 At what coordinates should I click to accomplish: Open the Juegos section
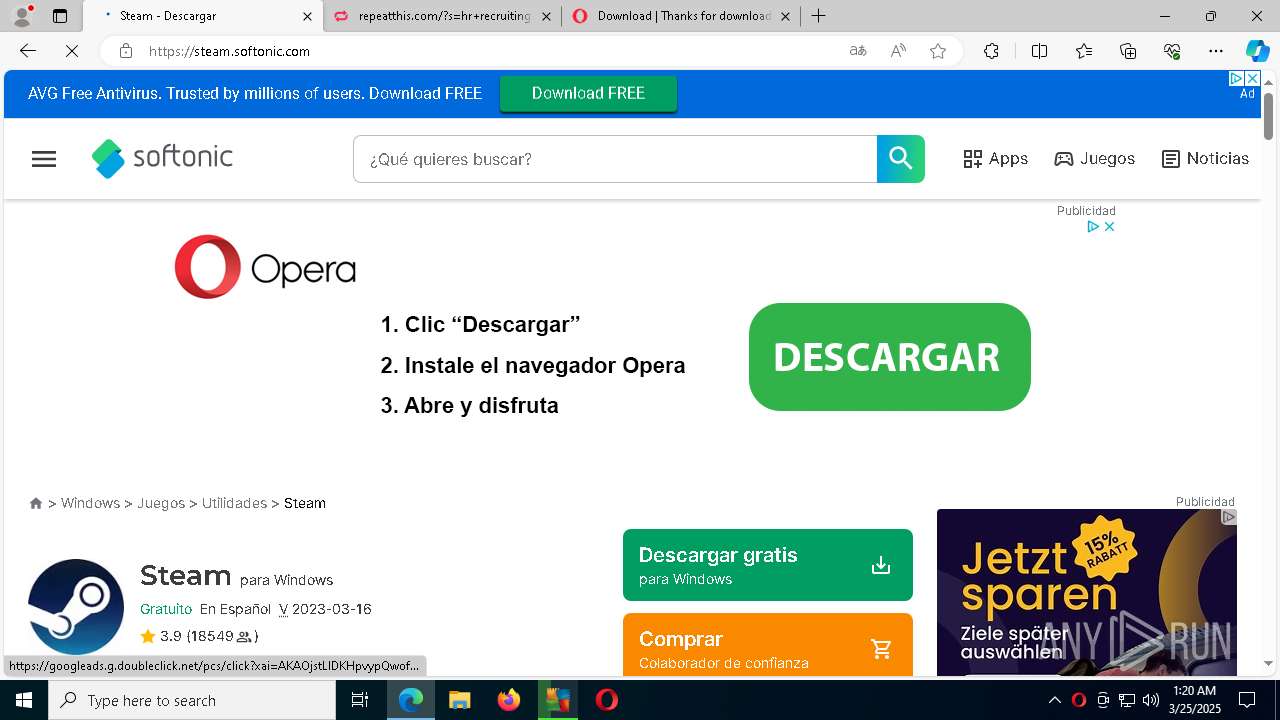tap(1095, 159)
